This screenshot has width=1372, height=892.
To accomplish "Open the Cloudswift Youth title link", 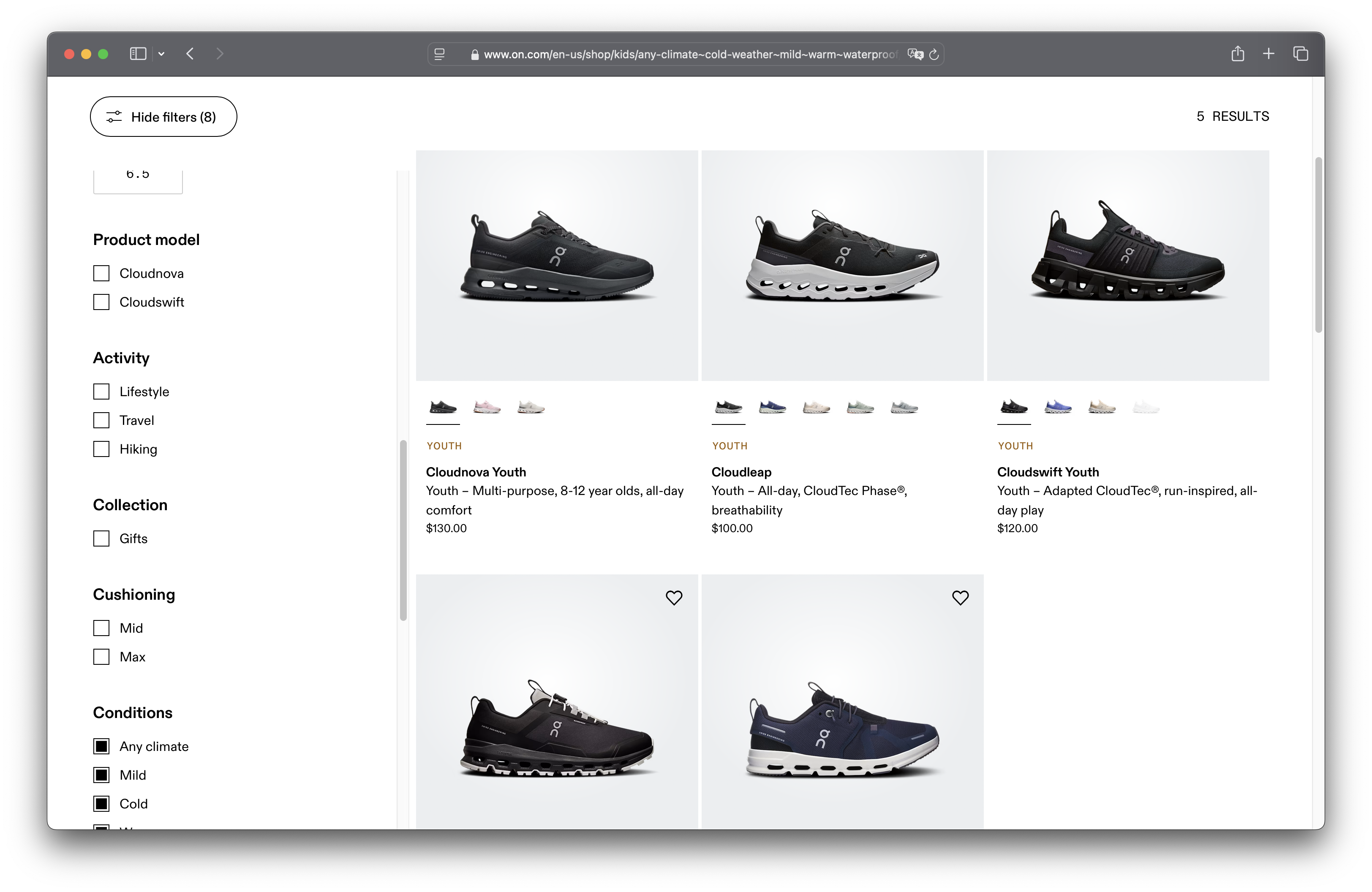I will [1048, 472].
